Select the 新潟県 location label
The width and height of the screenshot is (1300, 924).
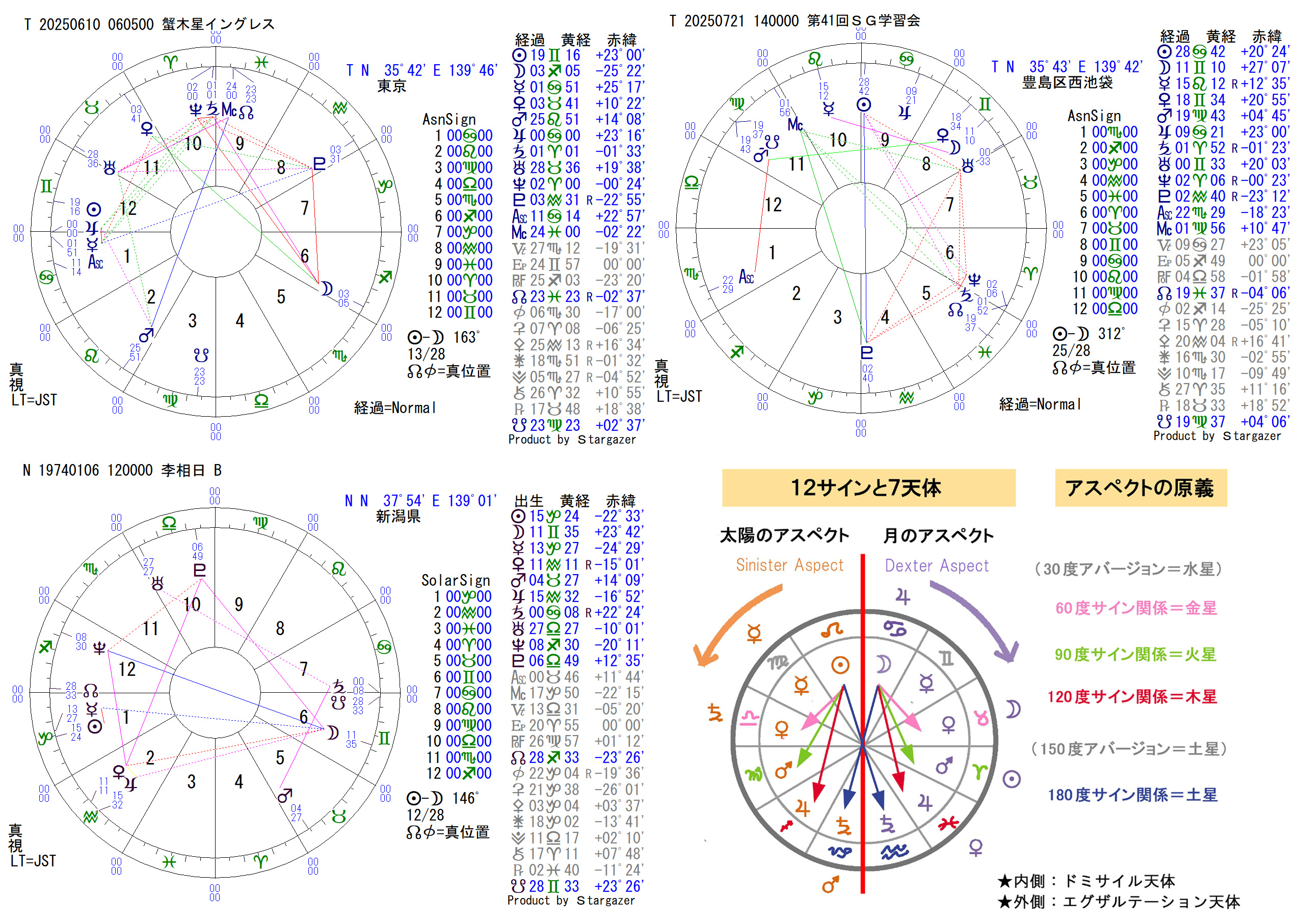click(x=398, y=516)
